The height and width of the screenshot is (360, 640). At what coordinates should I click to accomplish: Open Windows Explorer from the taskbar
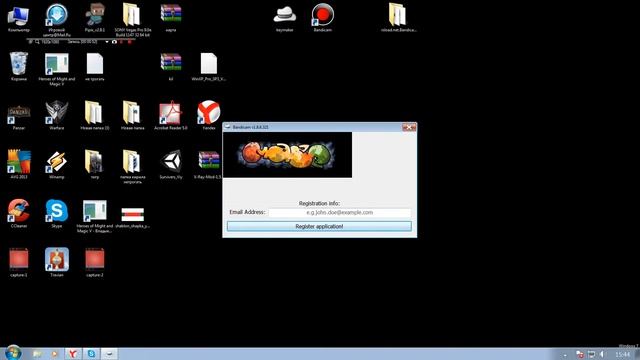pyautogui.click(x=37, y=353)
